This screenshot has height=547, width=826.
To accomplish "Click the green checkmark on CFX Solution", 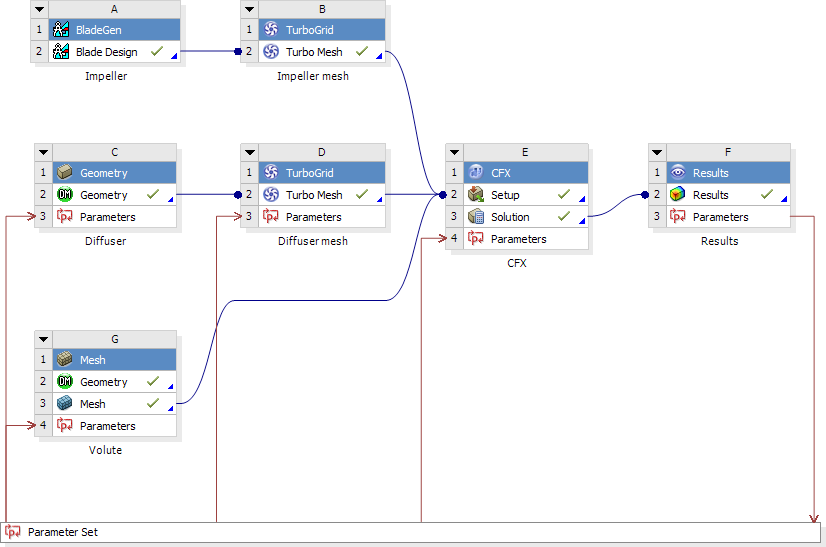I will coord(564,216).
